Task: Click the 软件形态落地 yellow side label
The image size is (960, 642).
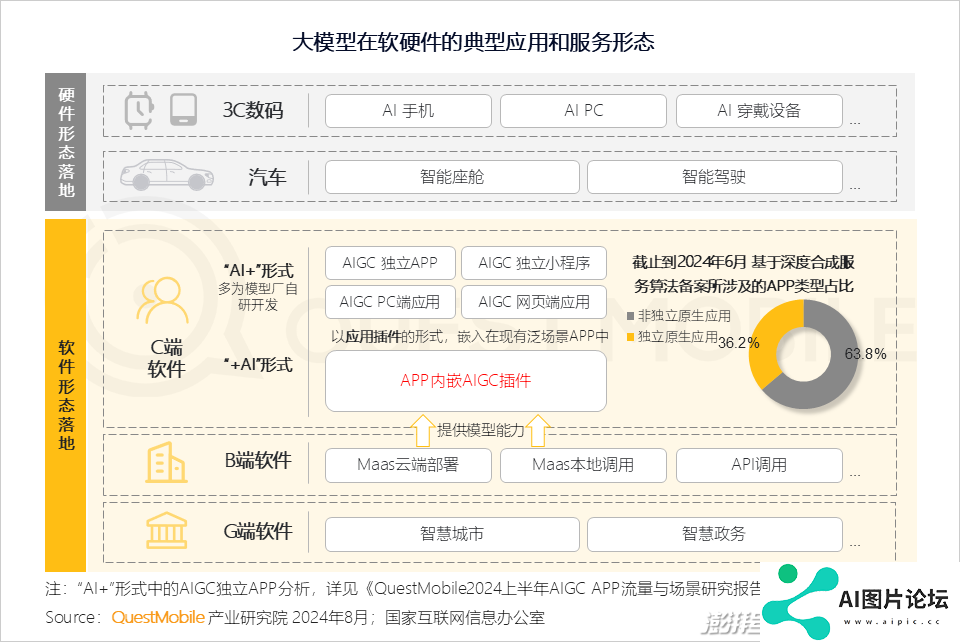Action: pyautogui.click(x=66, y=395)
